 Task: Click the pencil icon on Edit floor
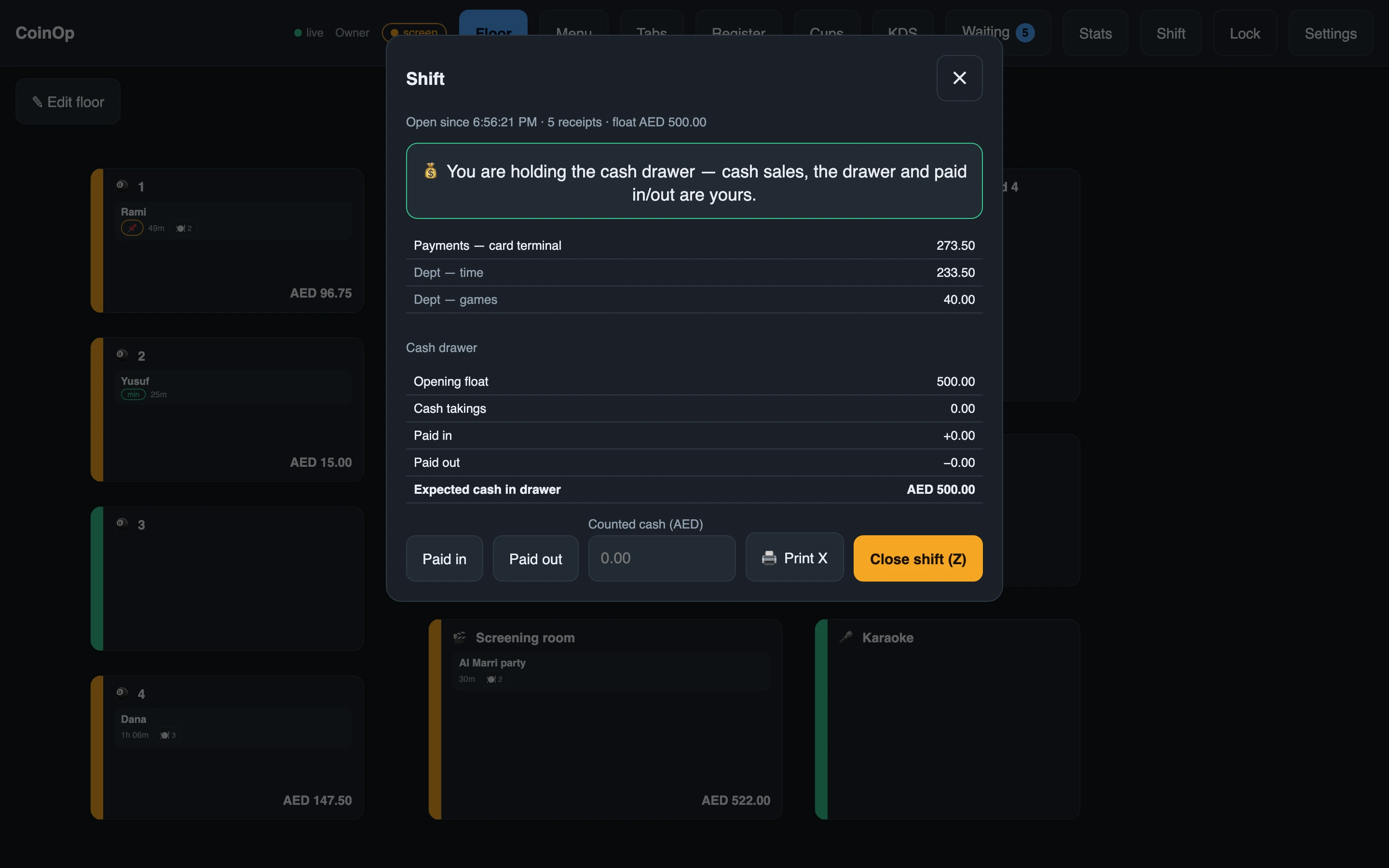[x=37, y=102]
